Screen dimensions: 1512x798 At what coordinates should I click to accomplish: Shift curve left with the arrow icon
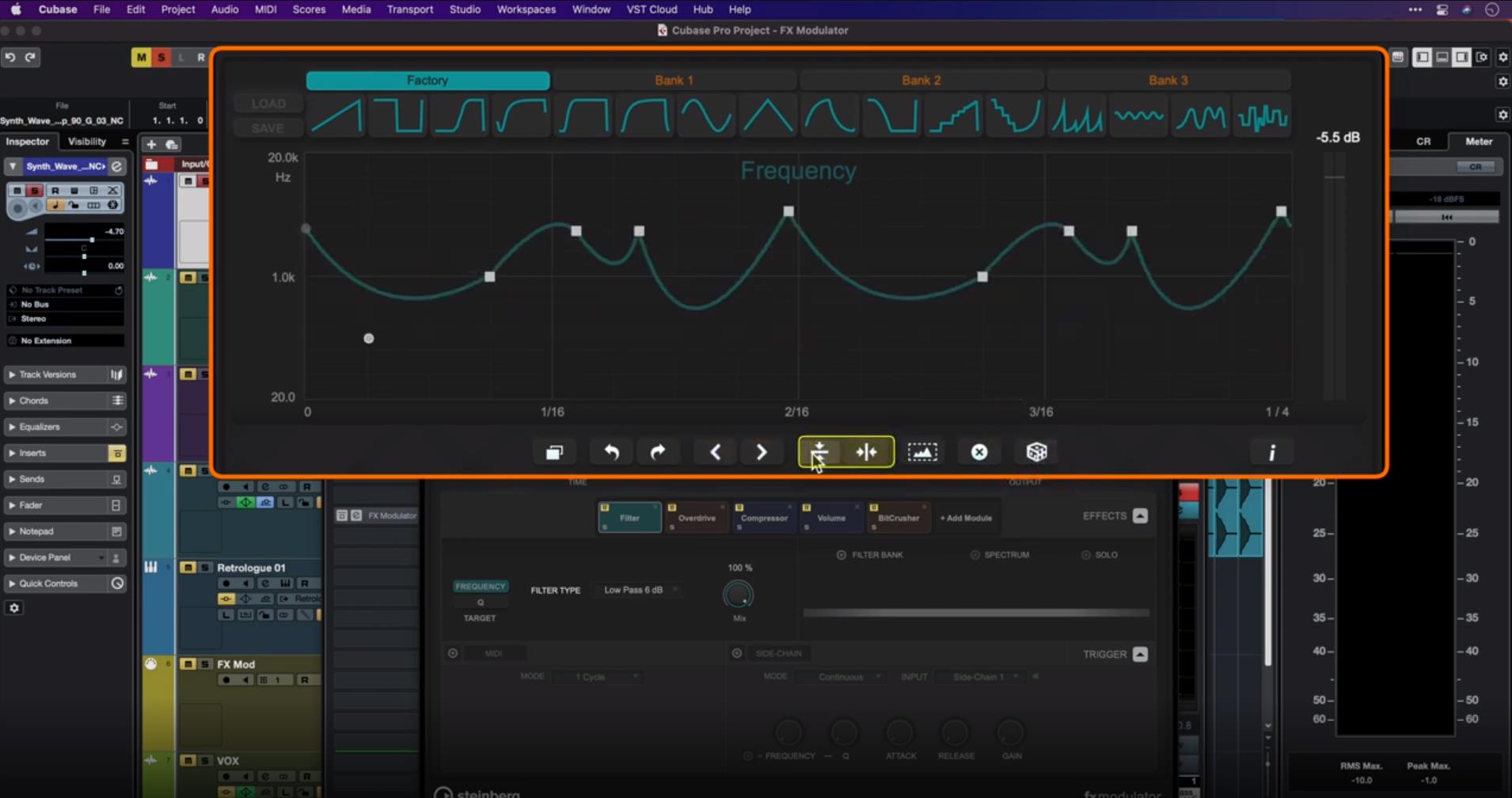coord(715,452)
